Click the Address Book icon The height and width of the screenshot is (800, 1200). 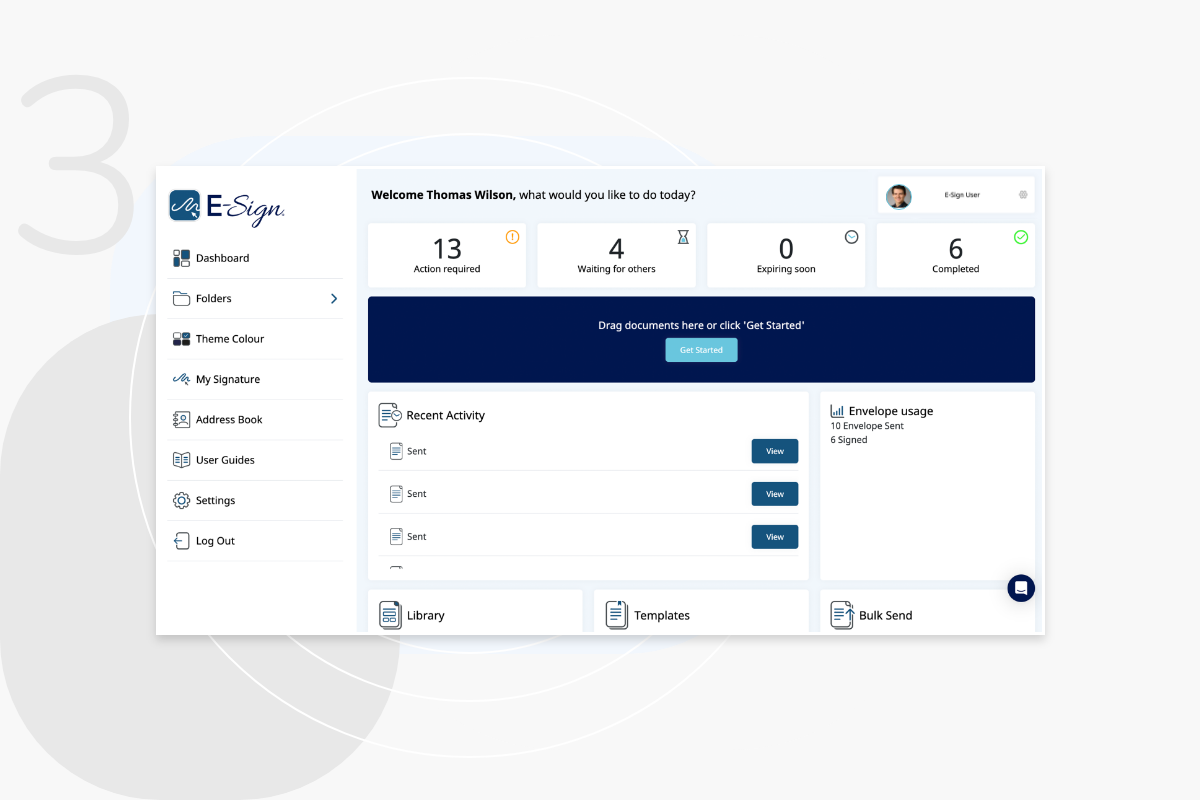pyautogui.click(x=181, y=420)
